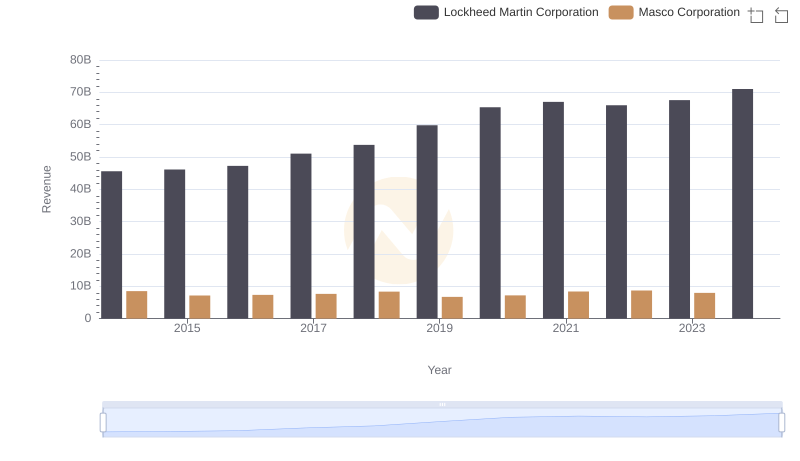Click the 2017 x-axis label
Viewport: 800px width, 461px height.
pos(313,328)
